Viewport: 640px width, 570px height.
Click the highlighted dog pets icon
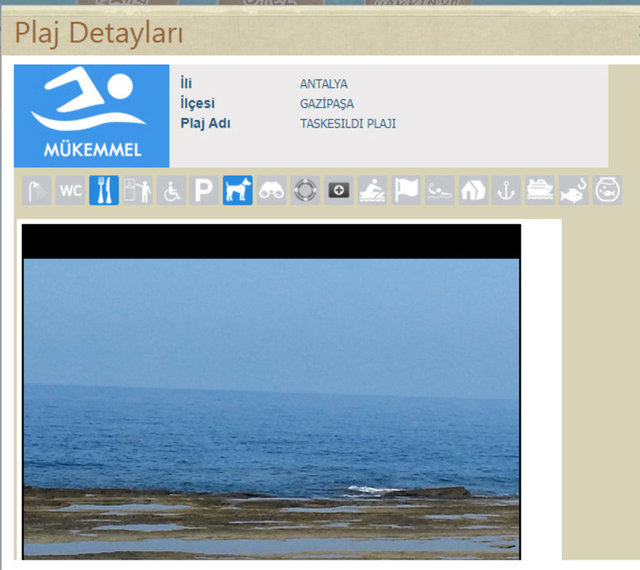coord(238,190)
